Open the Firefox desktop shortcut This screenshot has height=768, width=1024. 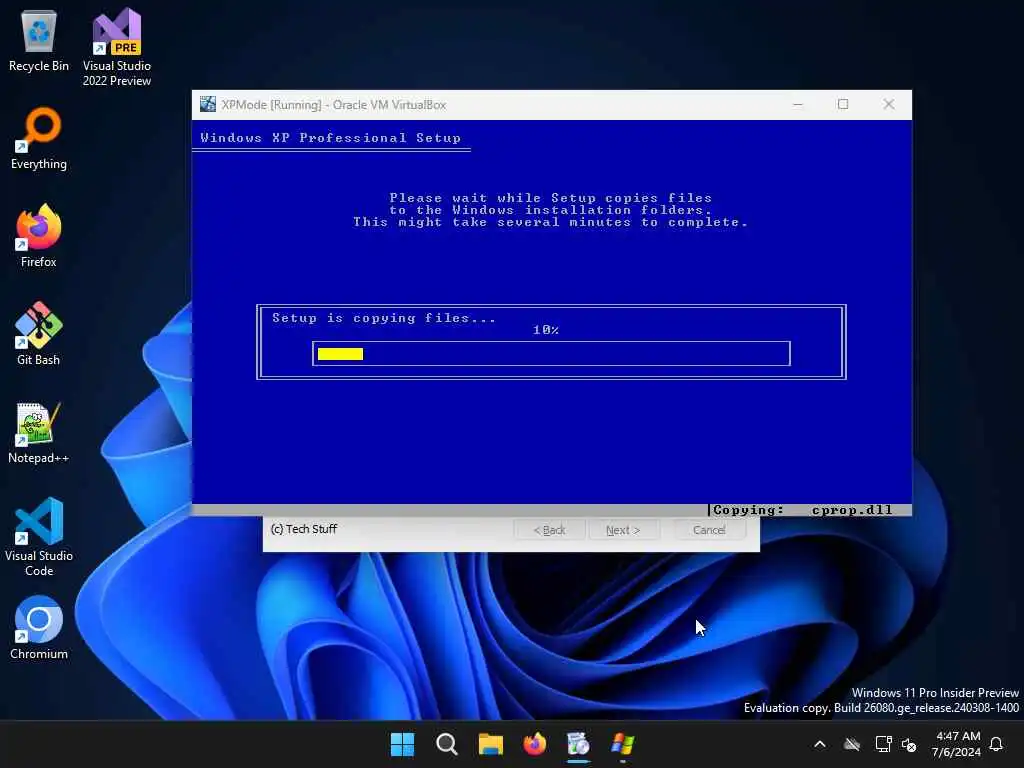(39, 236)
